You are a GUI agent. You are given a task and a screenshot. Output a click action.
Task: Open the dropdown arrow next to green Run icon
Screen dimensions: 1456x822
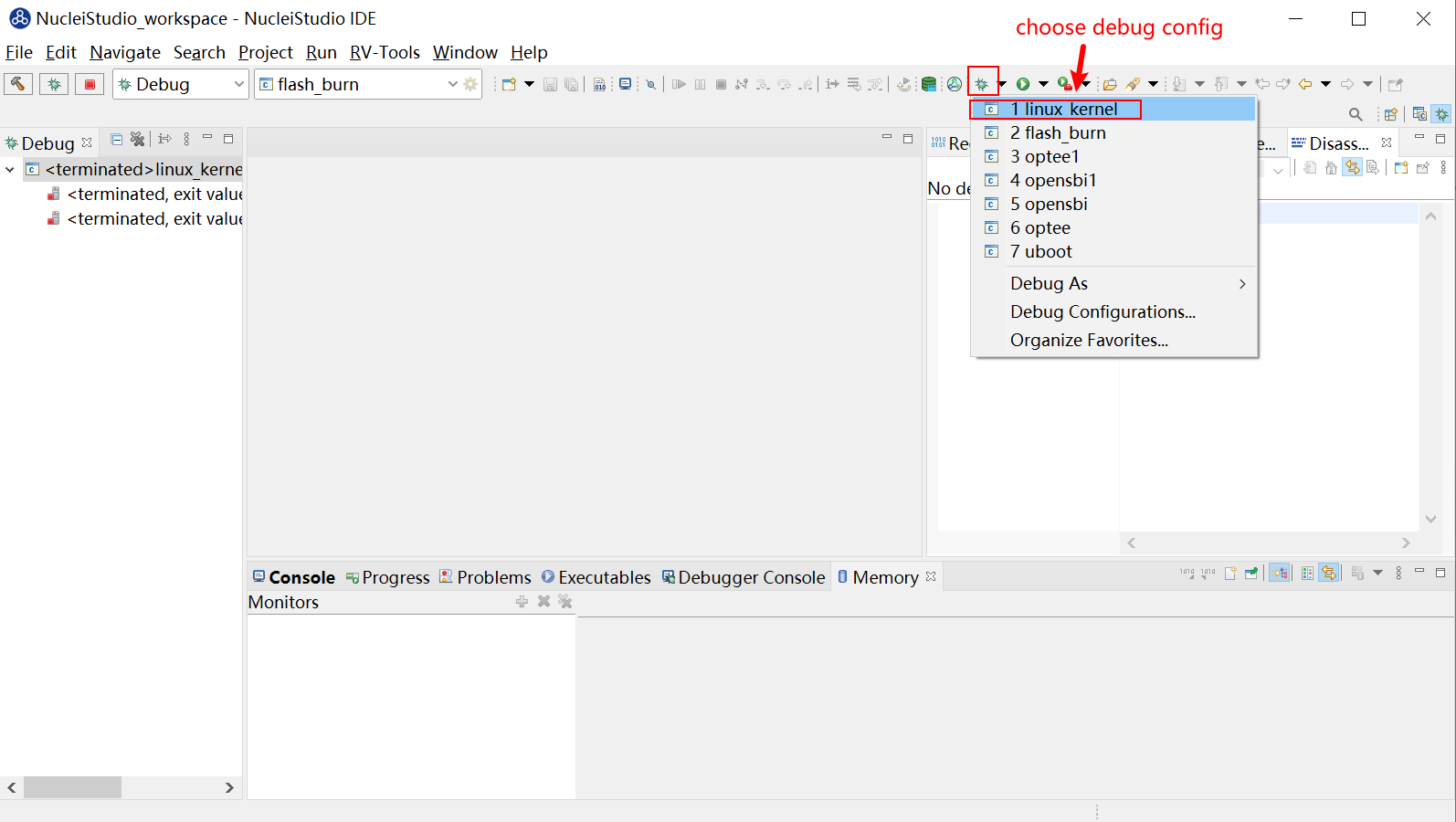point(1043,84)
